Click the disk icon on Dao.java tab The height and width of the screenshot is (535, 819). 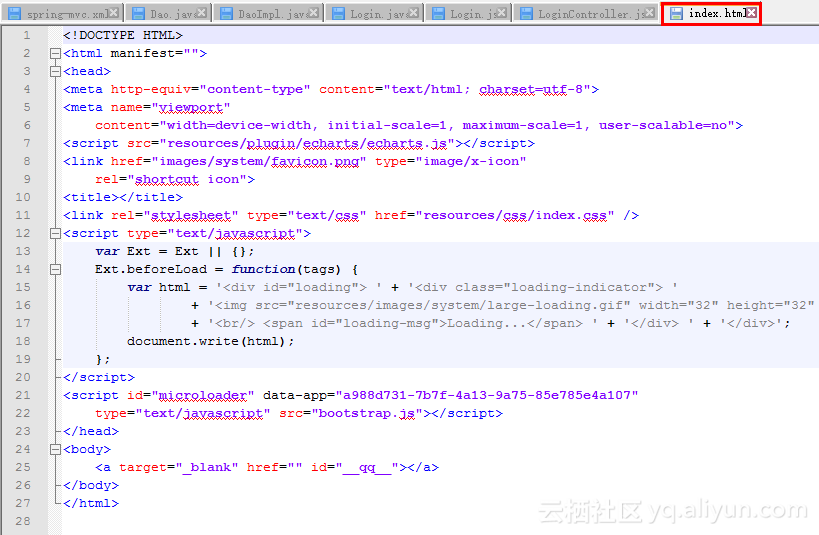pos(138,14)
